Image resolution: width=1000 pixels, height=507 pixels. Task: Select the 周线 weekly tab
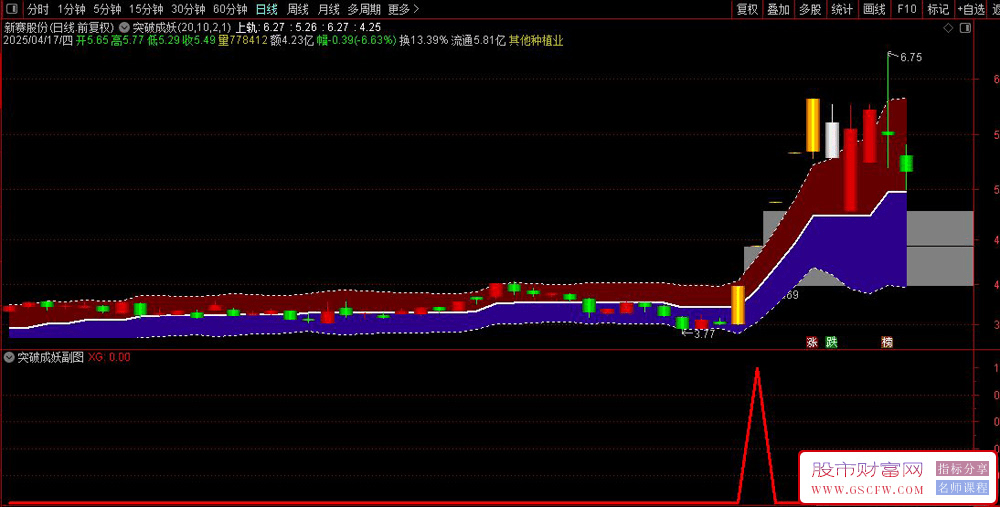(x=297, y=9)
